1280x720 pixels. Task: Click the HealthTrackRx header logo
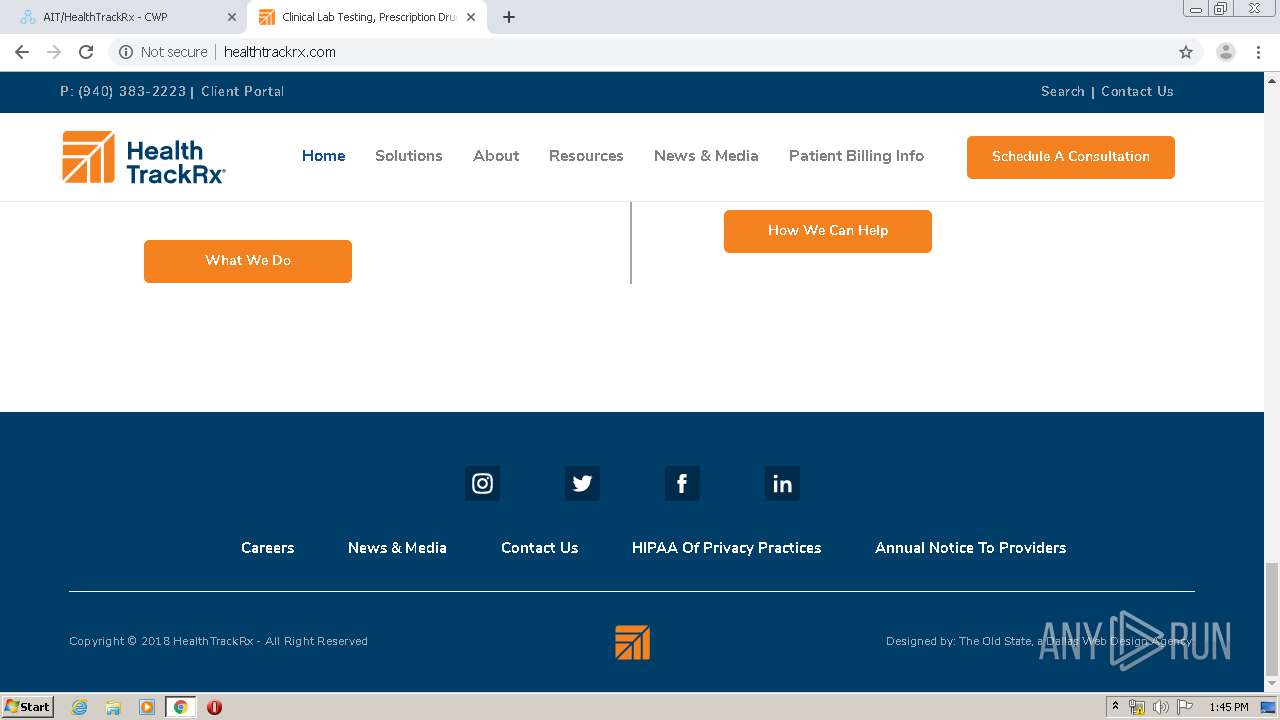(x=144, y=157)
